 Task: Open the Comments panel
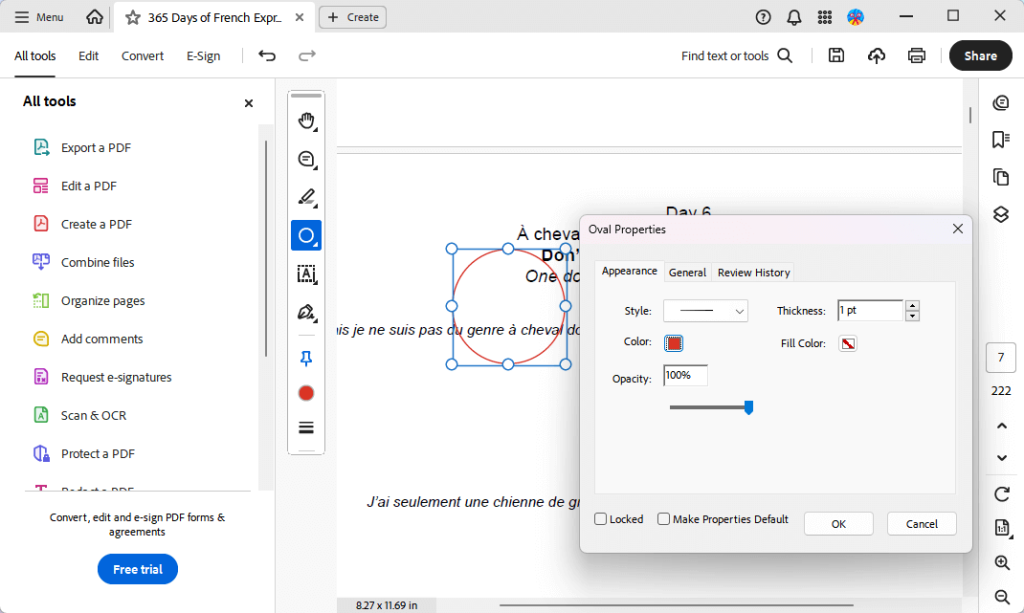tap(1000, 102)
